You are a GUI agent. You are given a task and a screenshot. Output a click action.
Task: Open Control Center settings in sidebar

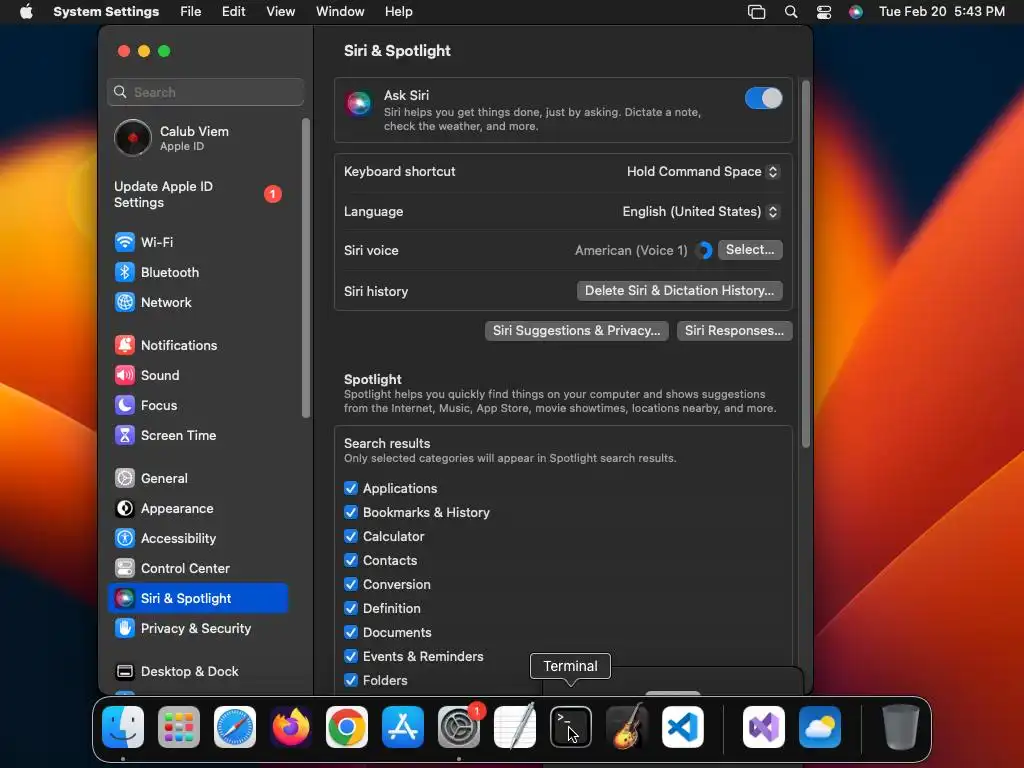[x=198, y=569]
